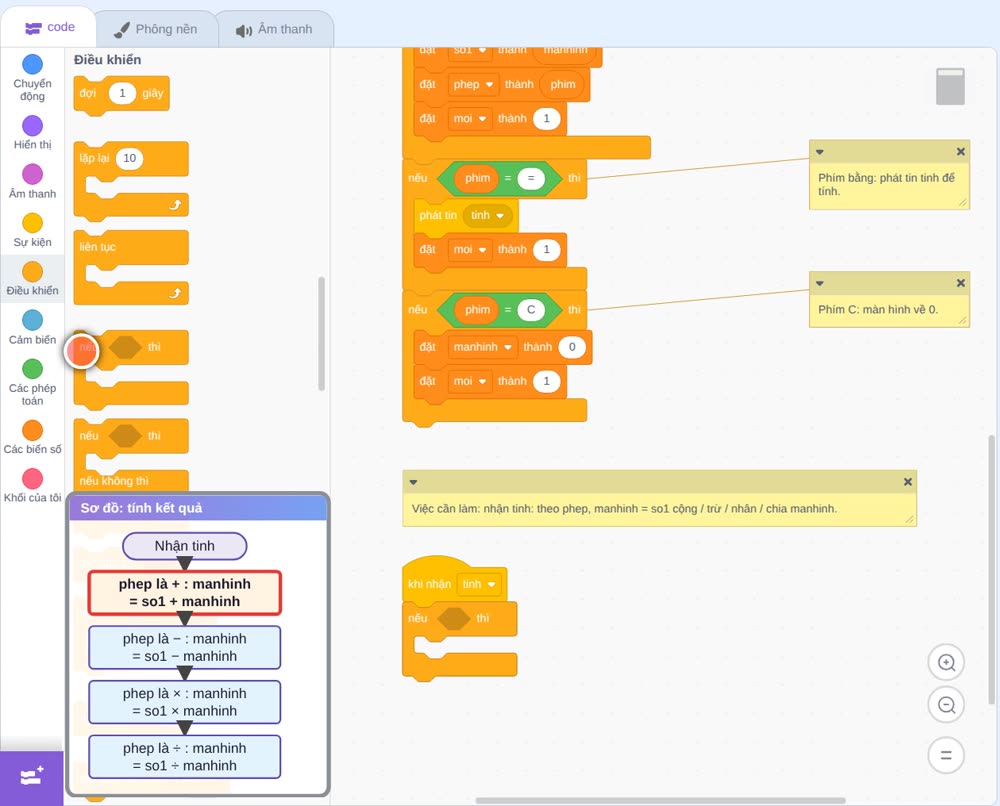Open the khi nhận tinh message dropdown
This screenshot has height=806, width=1000.
(491, 584)
